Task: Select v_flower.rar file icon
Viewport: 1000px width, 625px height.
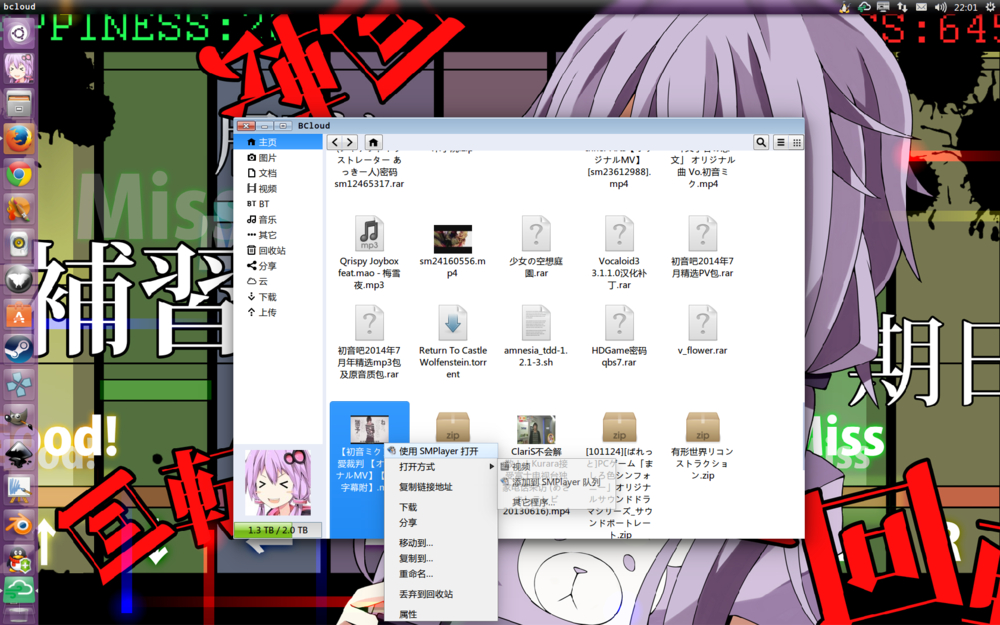Action: [702, 323]
